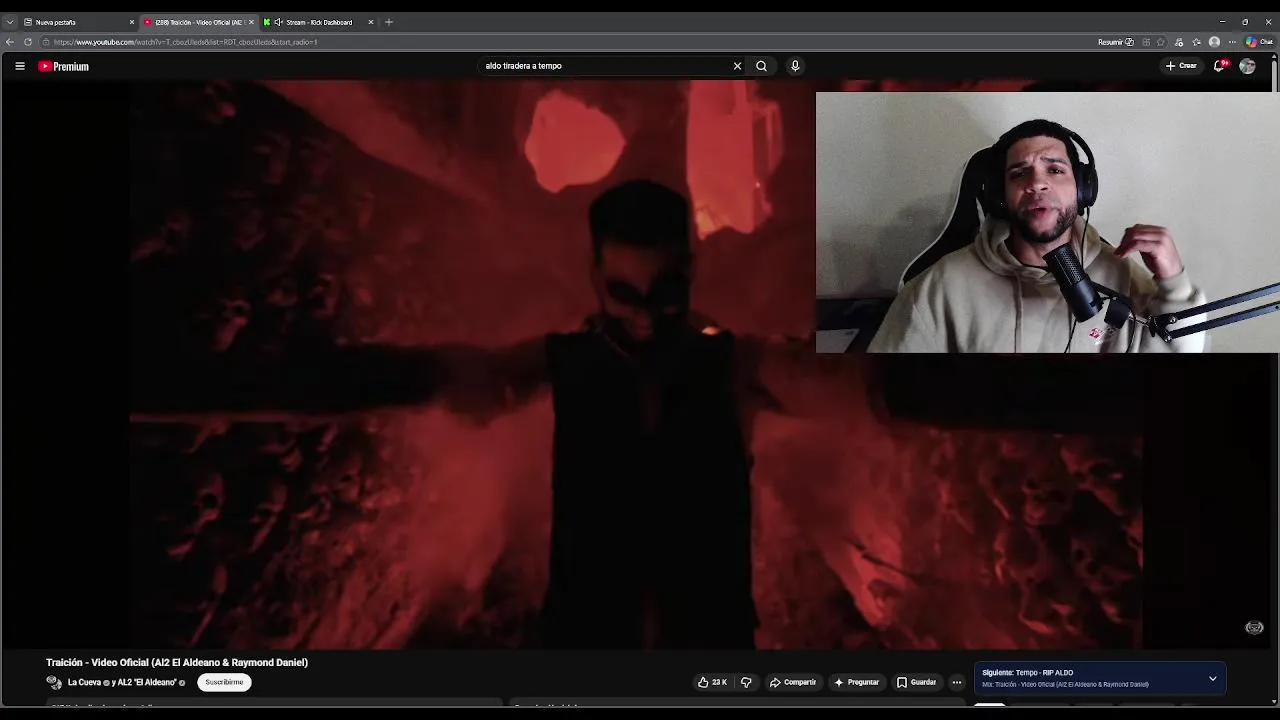Click Resumir in the address bar
The width and height of the screenshot is (1280, 720).
[x=1115, y=42]
